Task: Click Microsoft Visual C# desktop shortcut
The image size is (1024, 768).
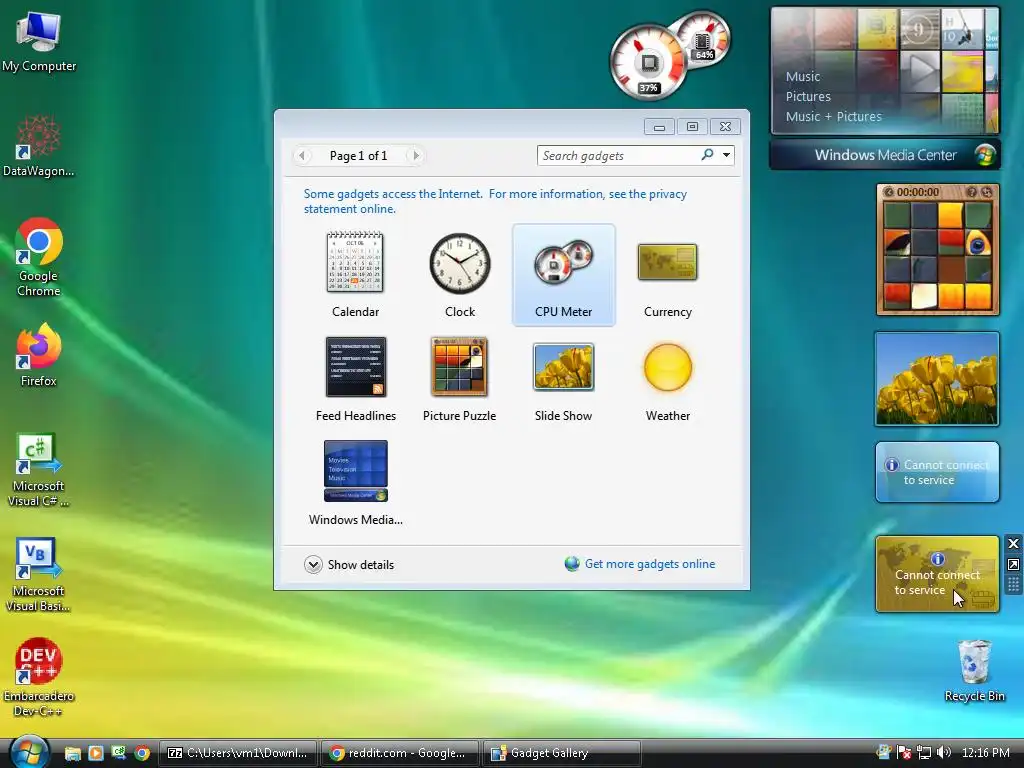Action: point(39,470)
